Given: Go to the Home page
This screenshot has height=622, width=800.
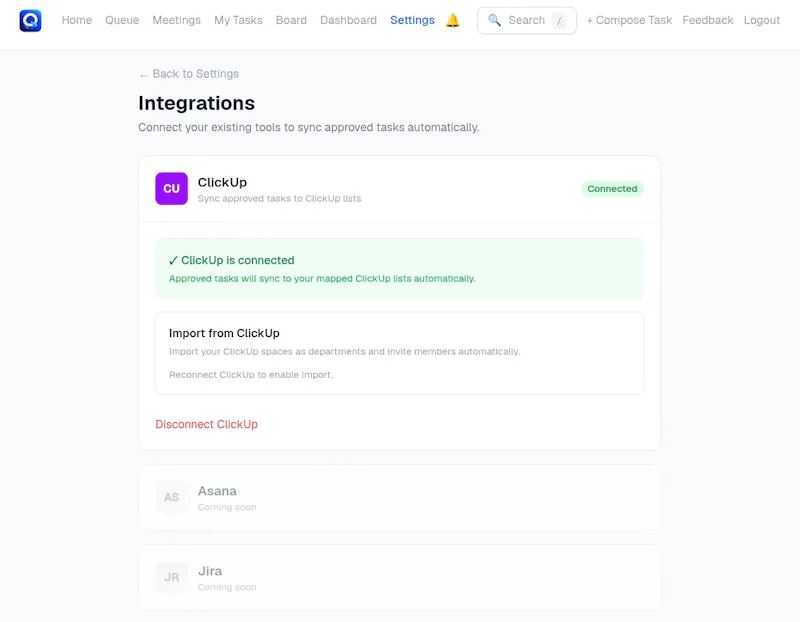Looking at the screenshot, I should [x=77, y=20].
